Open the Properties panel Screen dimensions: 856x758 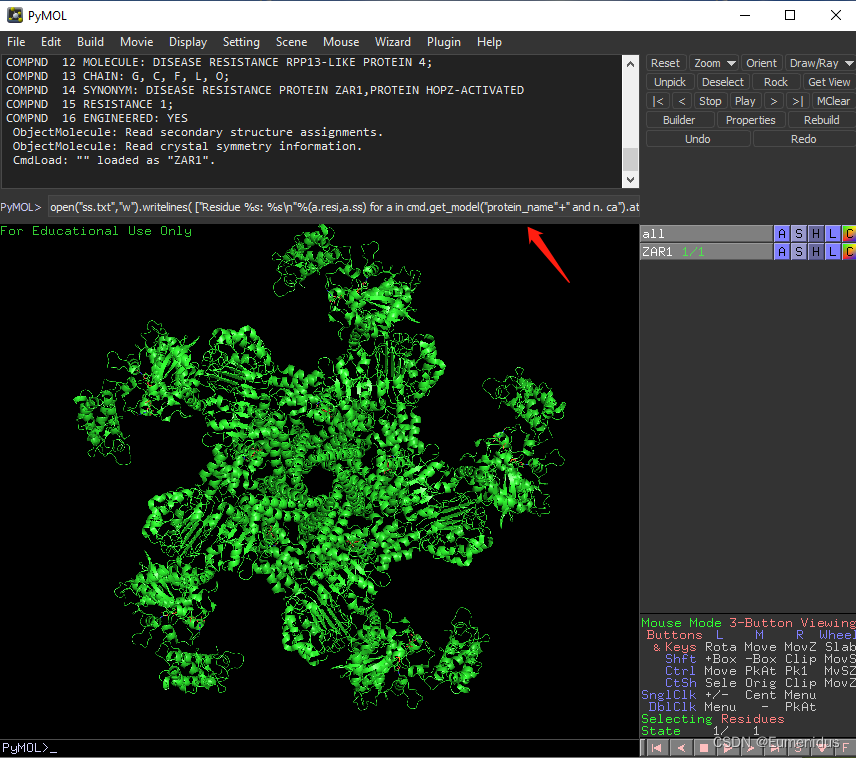pyautogui.click(x=751, y=120)
